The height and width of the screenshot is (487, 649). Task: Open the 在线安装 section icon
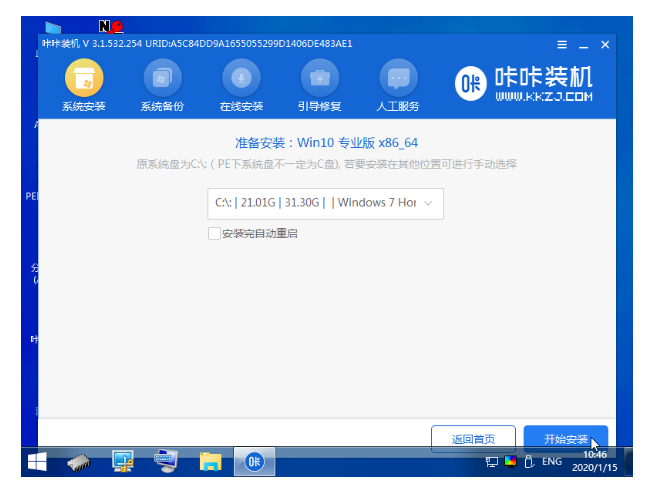pyautogui.click(x=241, y=78)
